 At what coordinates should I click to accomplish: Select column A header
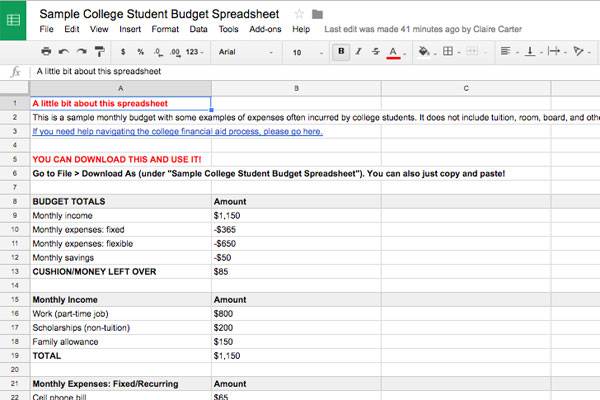[x=121, y=88]
